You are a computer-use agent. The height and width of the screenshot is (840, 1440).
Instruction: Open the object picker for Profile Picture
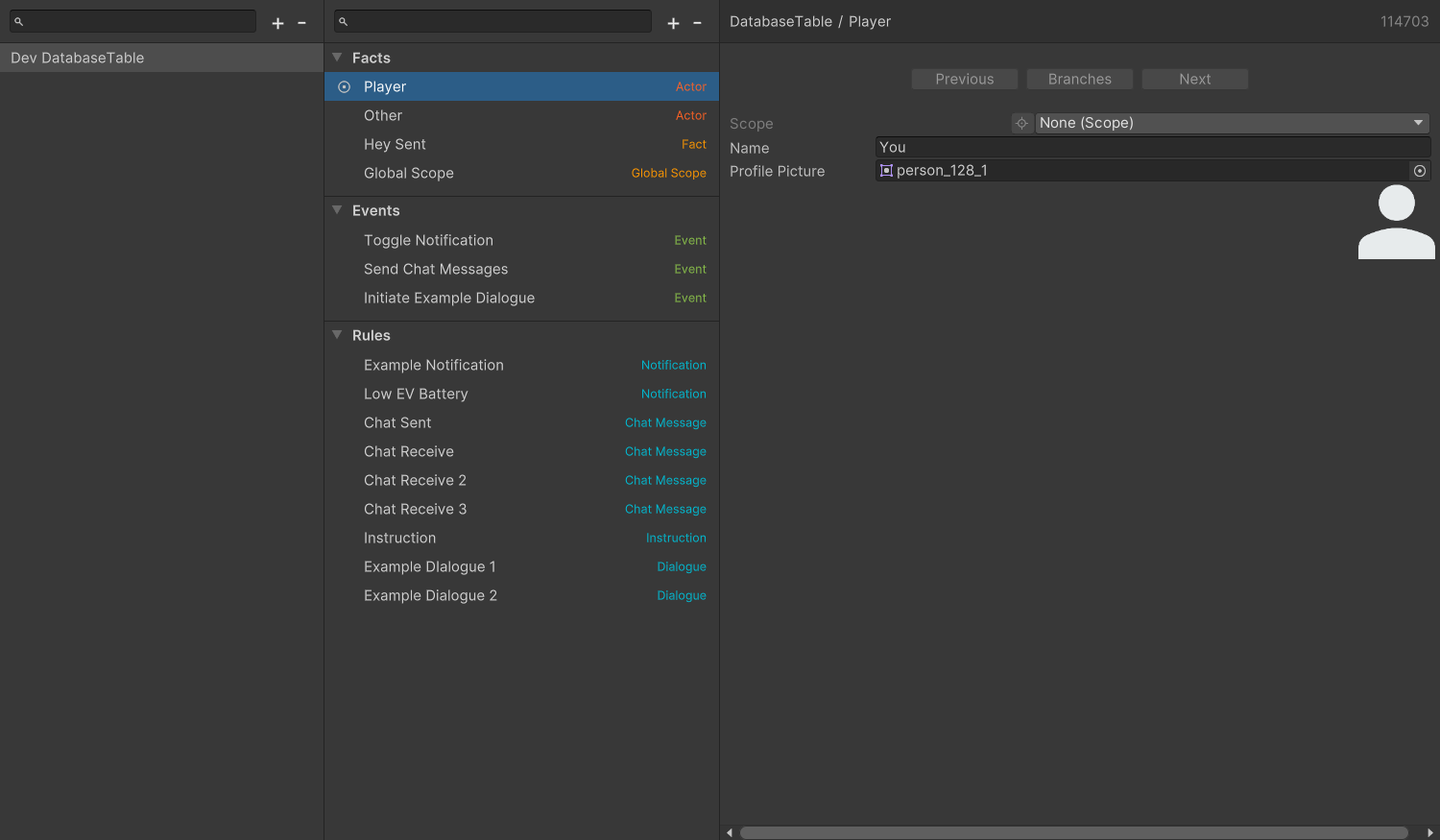click(x=1420, y=171)
